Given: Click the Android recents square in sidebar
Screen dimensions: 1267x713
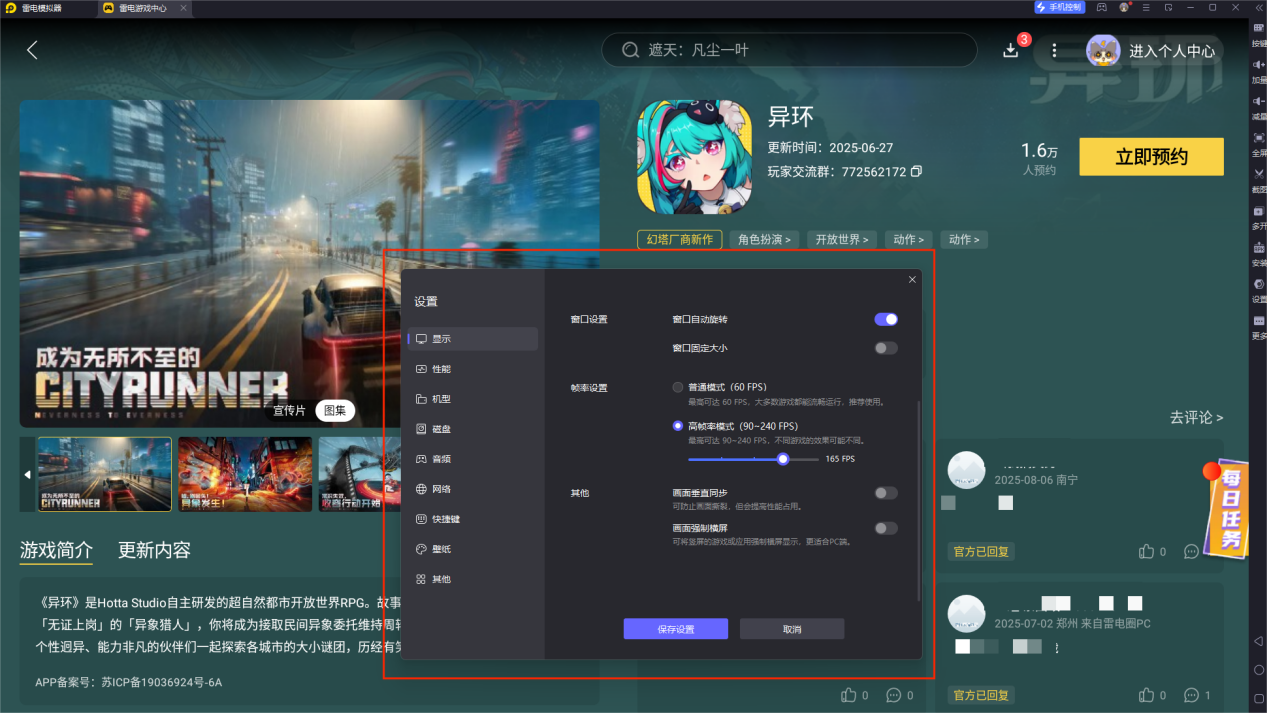Looking at the screenshot, I should click(1259, 697).
